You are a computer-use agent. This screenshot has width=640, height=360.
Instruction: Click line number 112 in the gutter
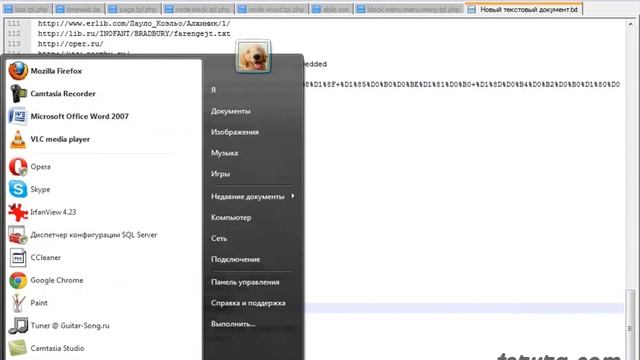pos(14,34)
